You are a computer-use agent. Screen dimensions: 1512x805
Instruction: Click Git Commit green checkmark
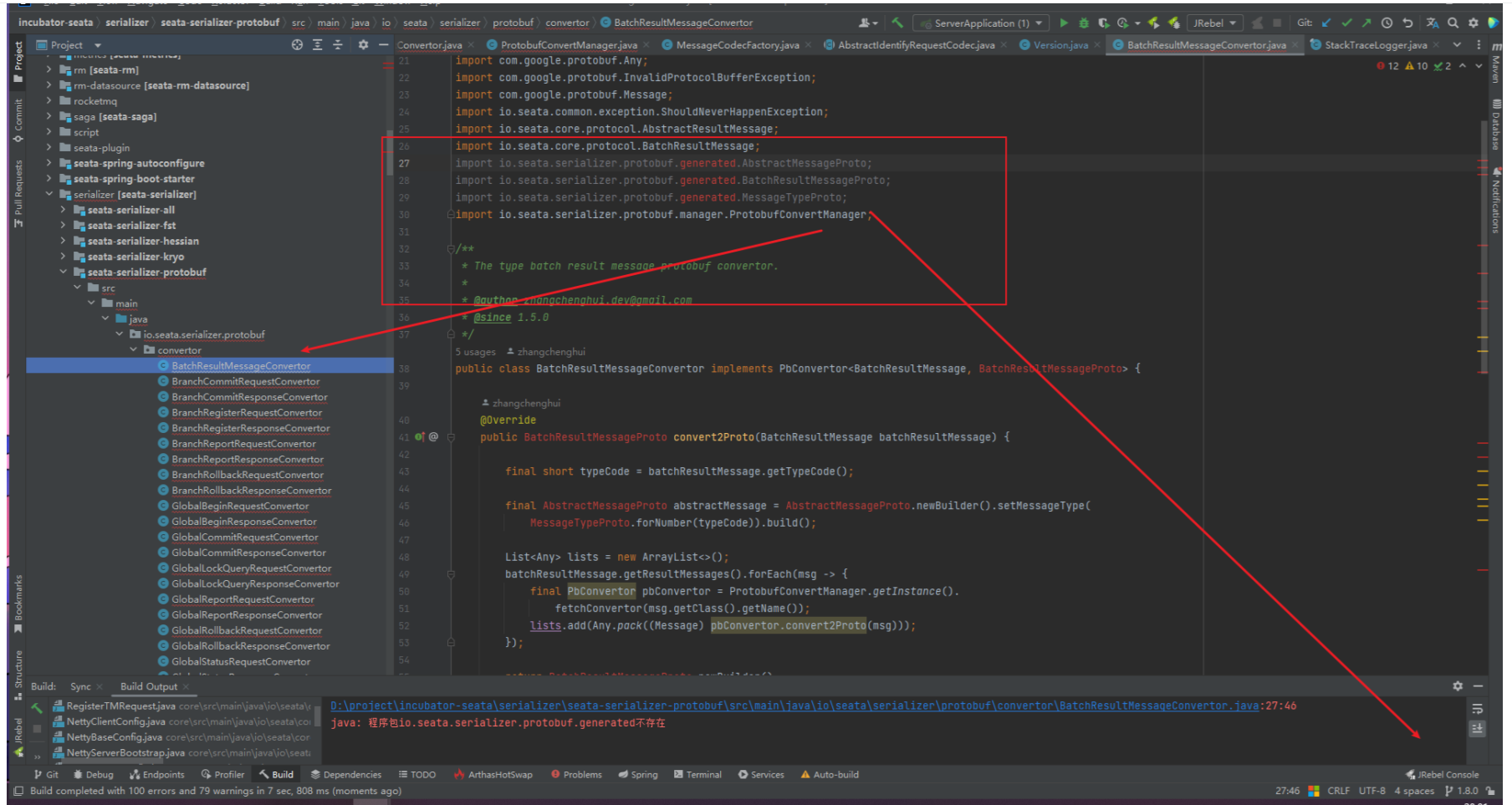click(x=1346, y=23)
